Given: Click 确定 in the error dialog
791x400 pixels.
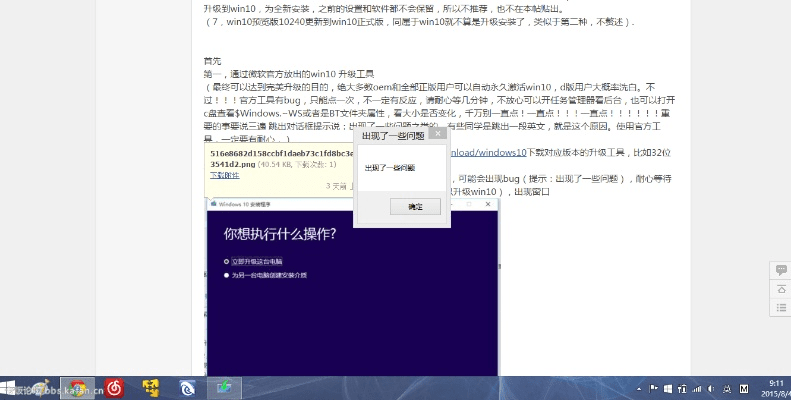Looking at the screenshot, I should point(415,206).
